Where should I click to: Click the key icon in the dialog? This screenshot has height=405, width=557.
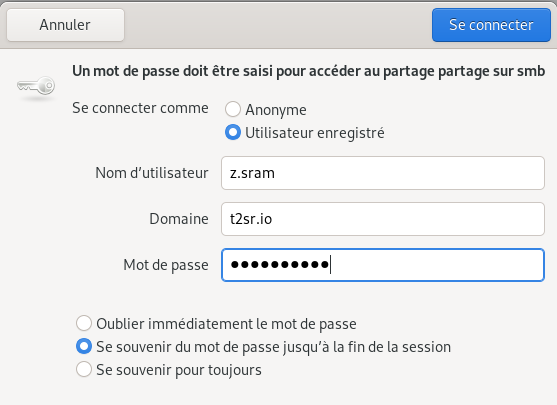point(36,86)
